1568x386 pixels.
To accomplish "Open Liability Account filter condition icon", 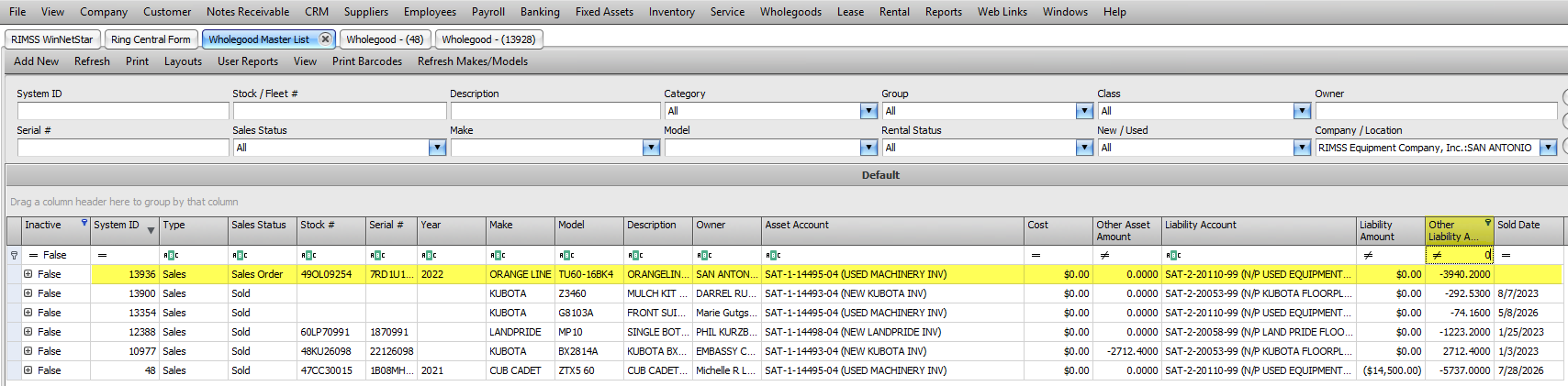I will pyautogui.click(x=1173, y=256).
